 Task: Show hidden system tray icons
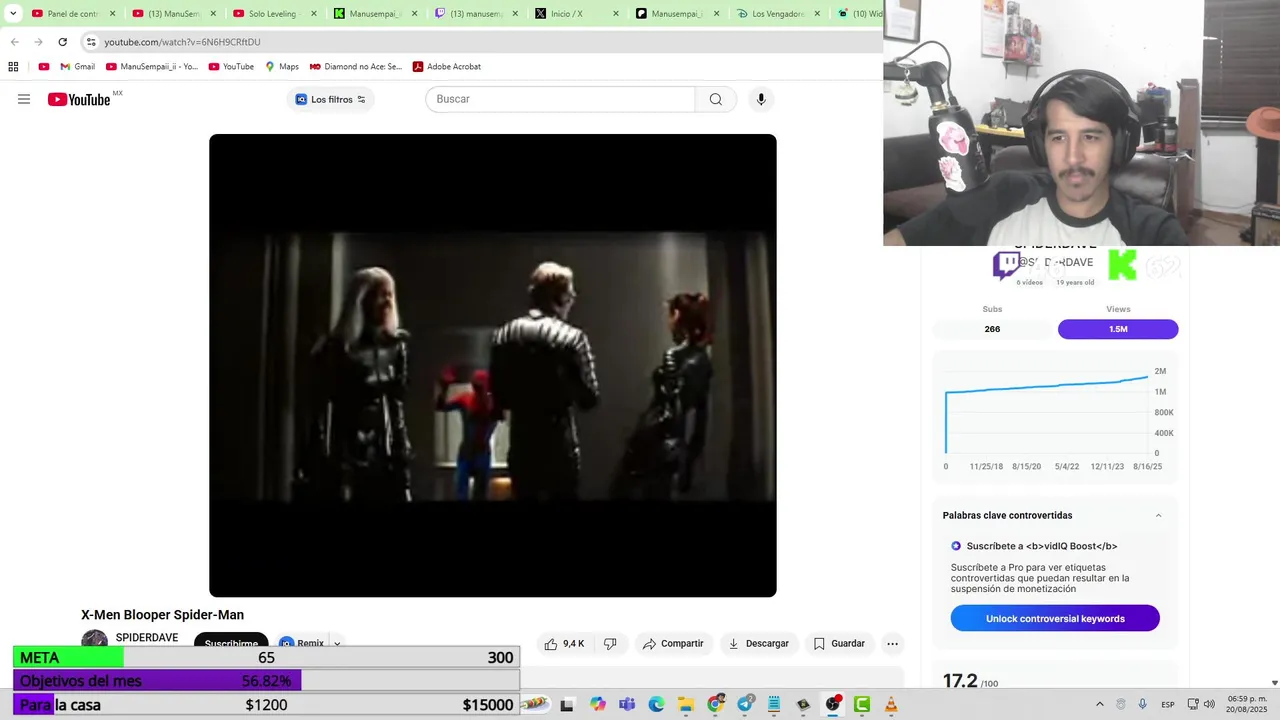point(1100,704)
